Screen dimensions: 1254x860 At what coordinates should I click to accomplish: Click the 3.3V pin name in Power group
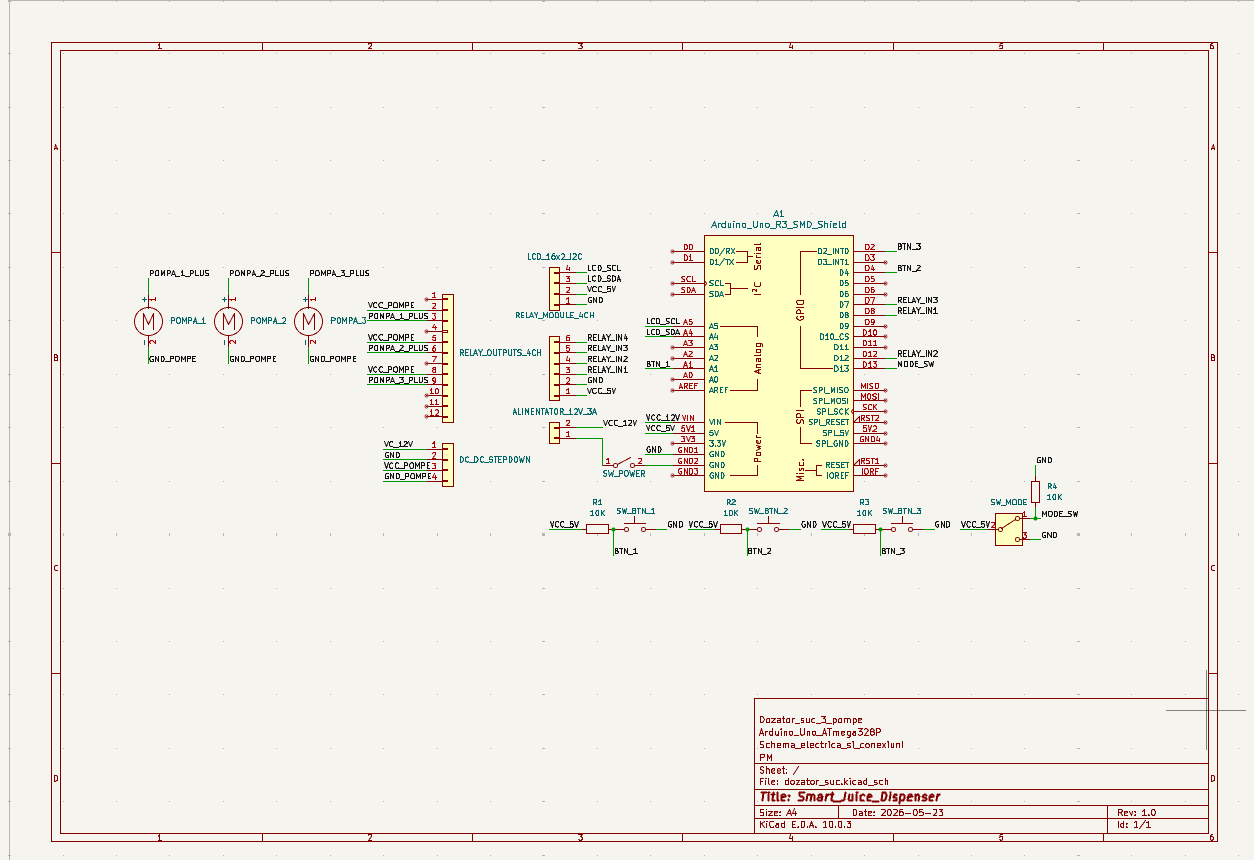click(717, 443)
